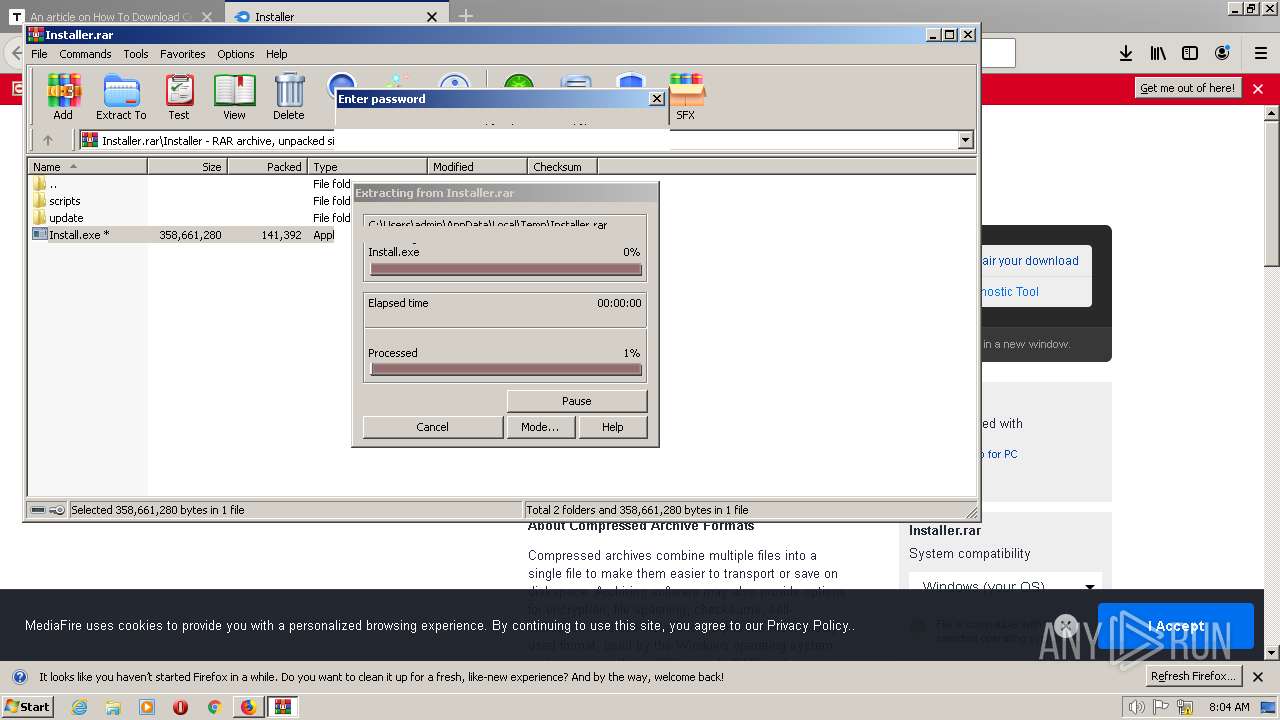Toggle Firefox sidebar icon

tap(1190, 53)
